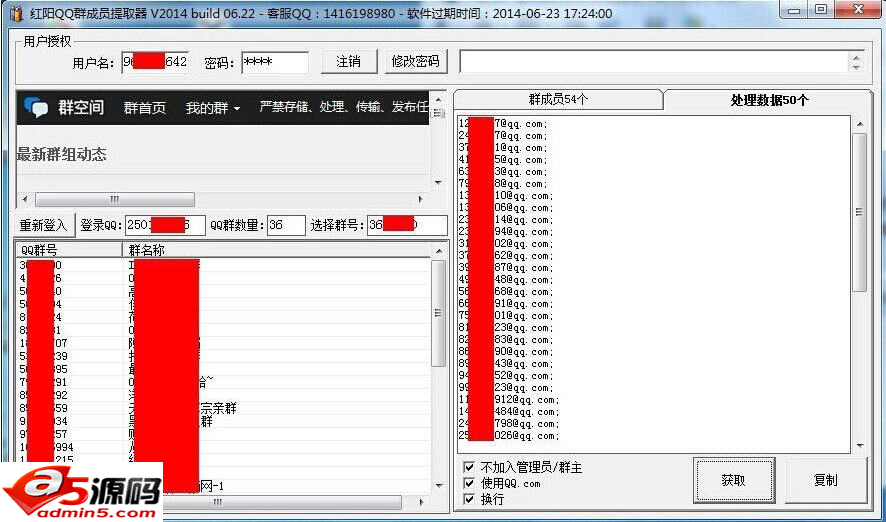Viewport: 886px width, 522px height.
Task: Click the 群名称 column header
Action: click(276, 250)
